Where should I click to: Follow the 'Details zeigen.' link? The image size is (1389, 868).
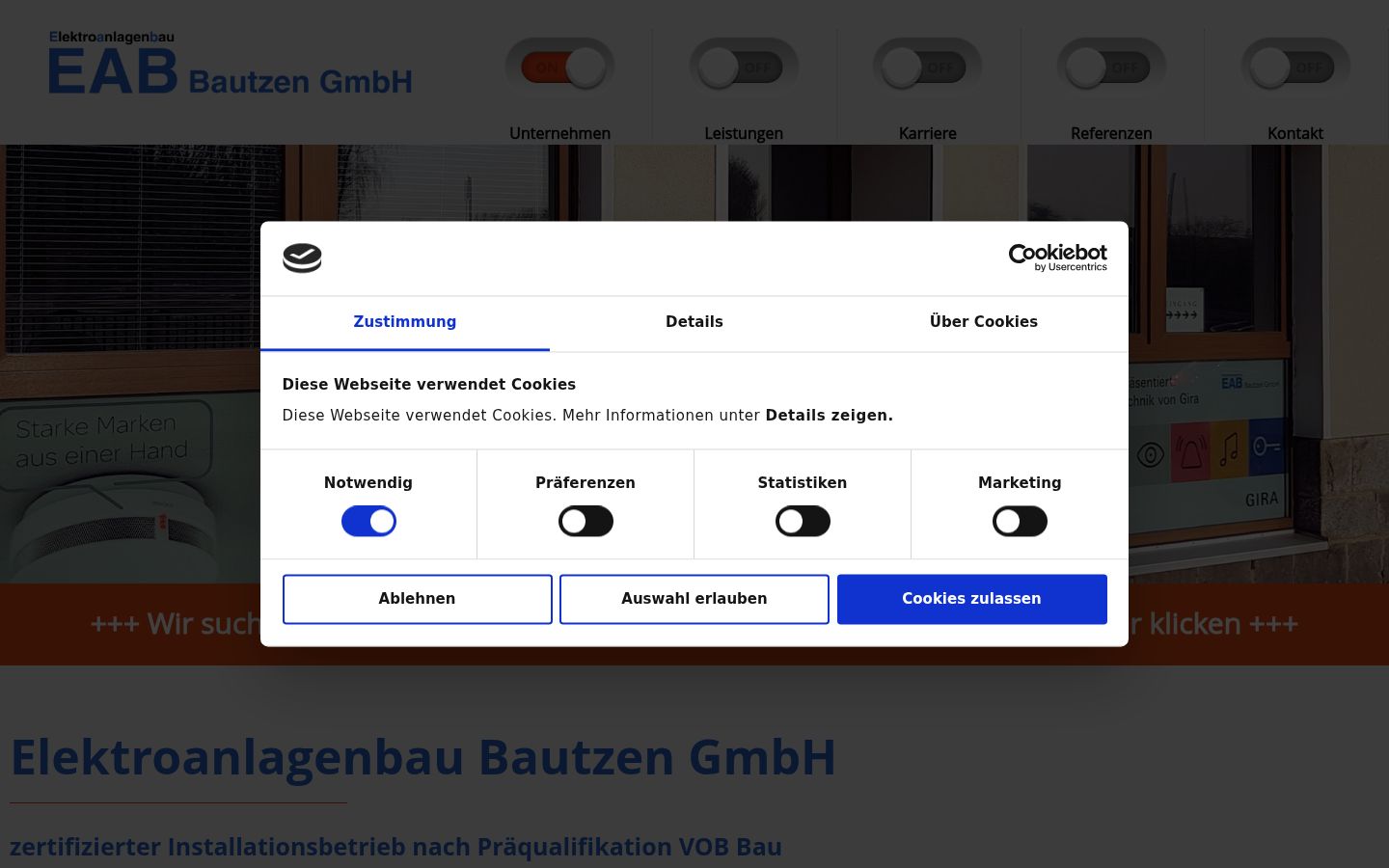(830, 416)
